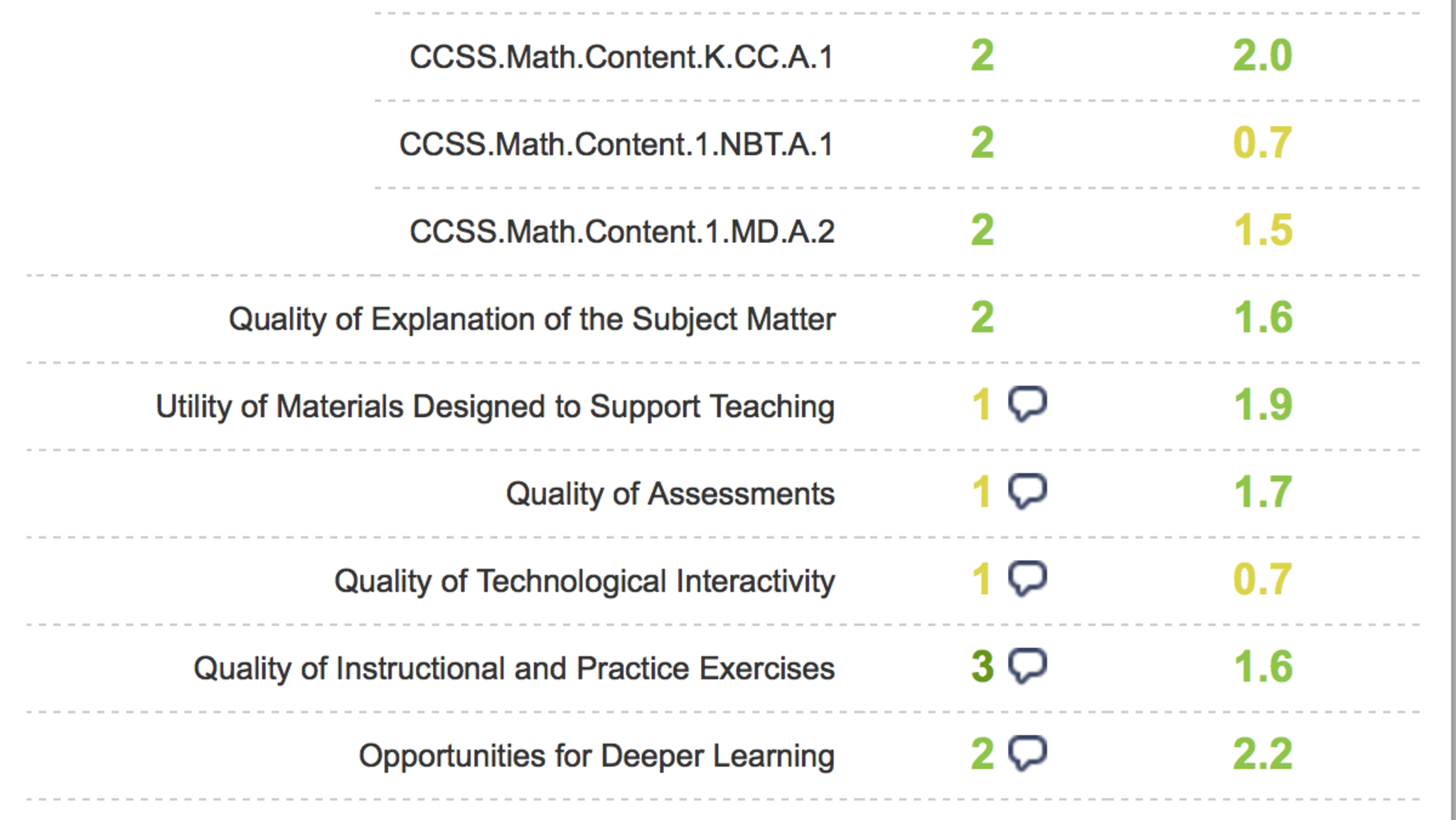Click the 2.2 average for Deeper Learning
Viewport: 1456px width, 820px height.
coord(1262,754)
